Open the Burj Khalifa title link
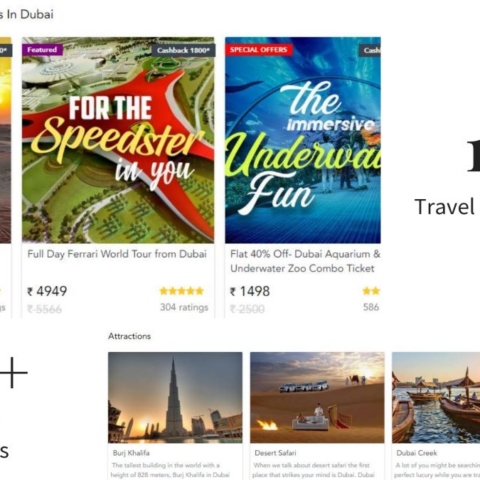This screenshot has width=480, height=480. [131, 453]
